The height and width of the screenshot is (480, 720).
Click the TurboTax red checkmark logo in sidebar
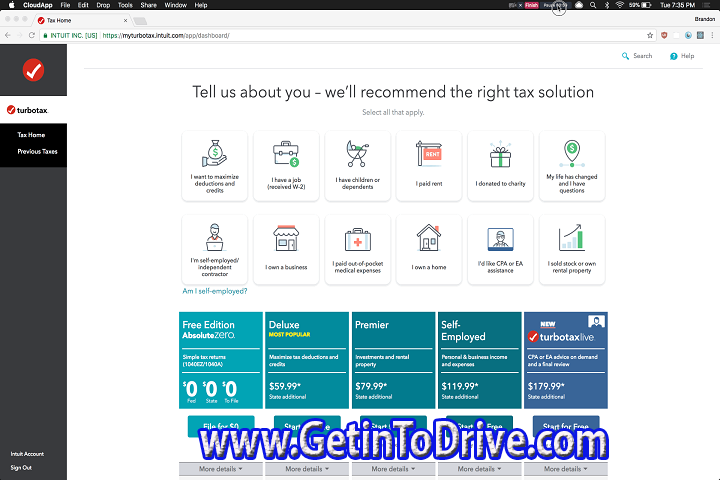click(34, 70)
